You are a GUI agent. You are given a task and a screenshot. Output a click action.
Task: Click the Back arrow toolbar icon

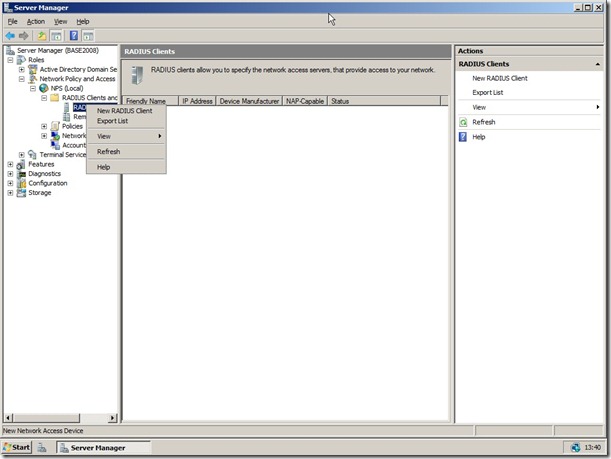10,36
